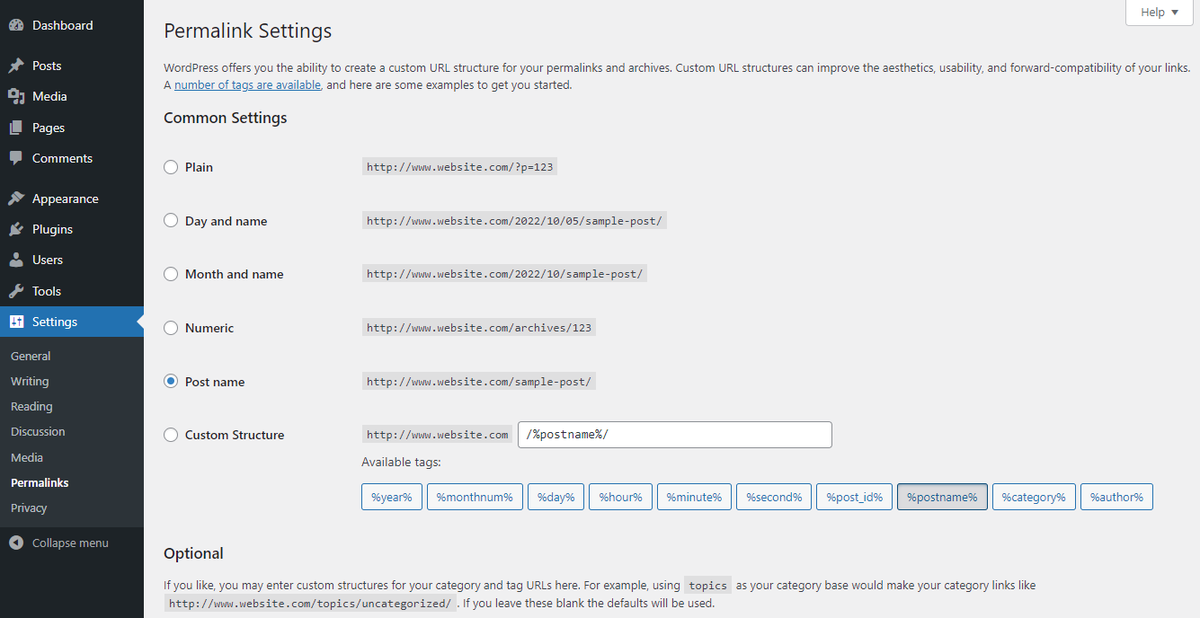Click the Comments speech bubble icon
Screen dimensions: 1200x618
click(16, 158)
